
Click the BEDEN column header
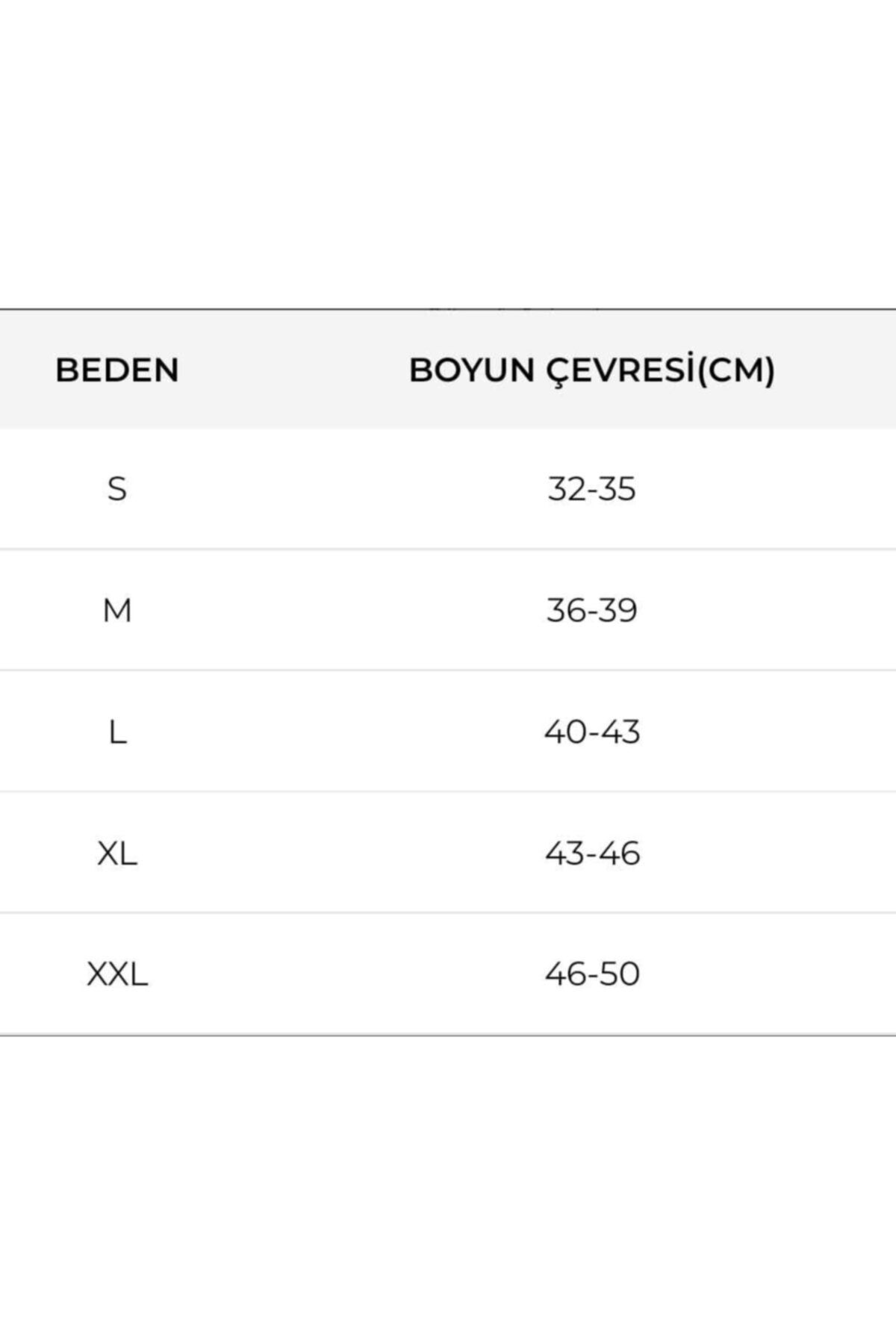[117, 370]
